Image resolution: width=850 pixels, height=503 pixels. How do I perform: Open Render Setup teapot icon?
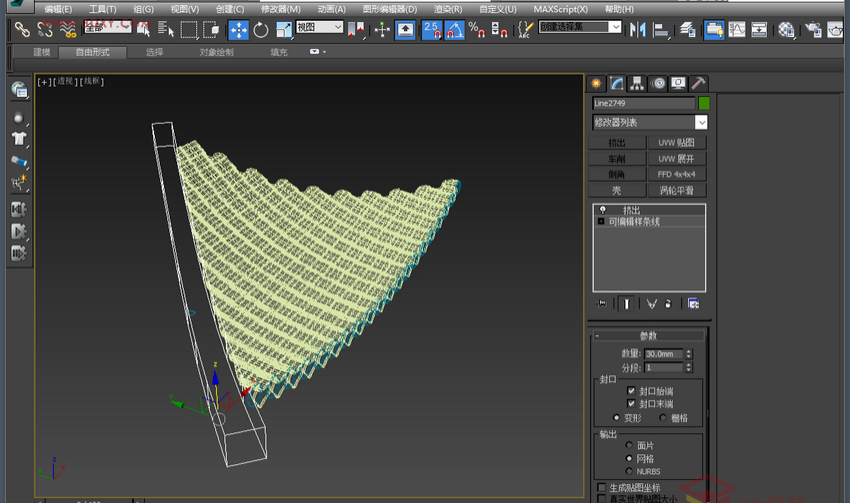point(813,29)
